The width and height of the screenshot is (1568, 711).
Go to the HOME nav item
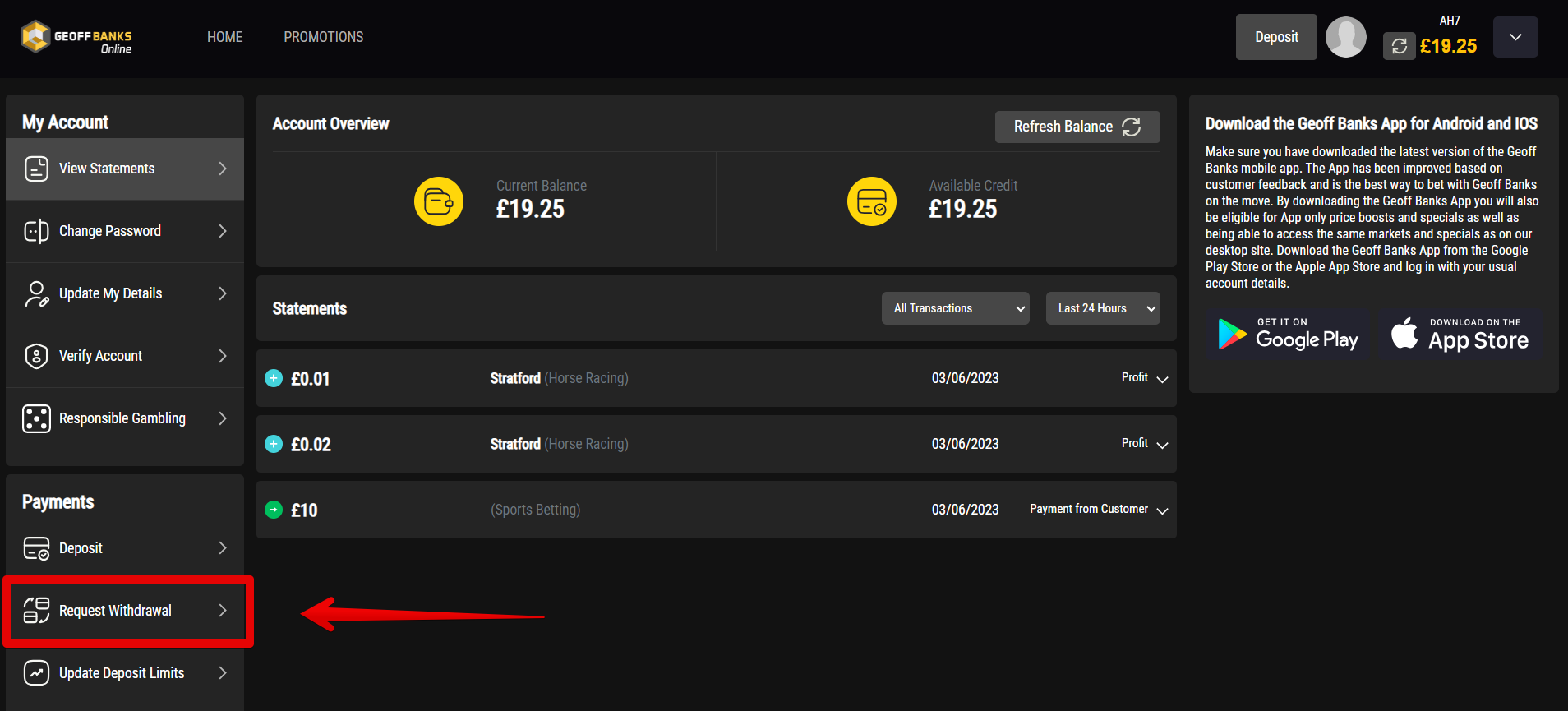click(224, 37)
